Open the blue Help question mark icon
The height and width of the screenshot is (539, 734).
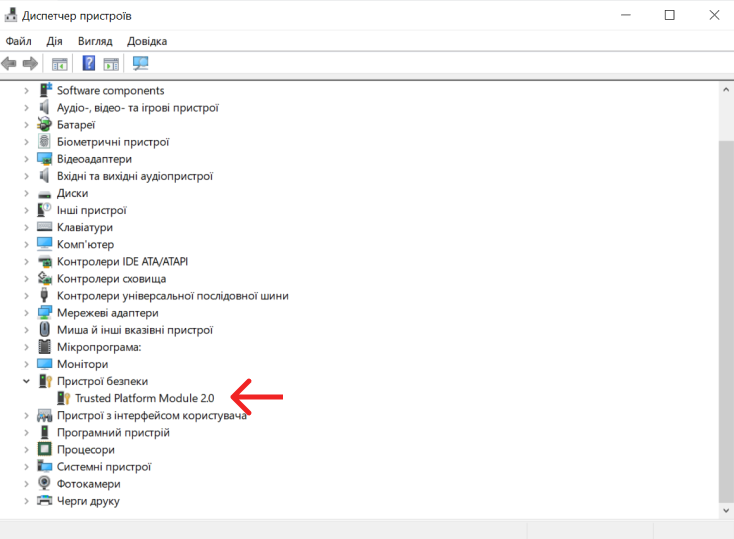89,64
